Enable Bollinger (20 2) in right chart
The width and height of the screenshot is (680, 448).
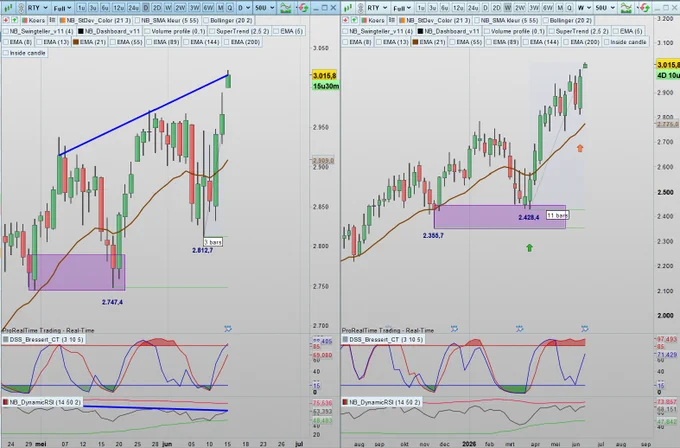(546, 20)
